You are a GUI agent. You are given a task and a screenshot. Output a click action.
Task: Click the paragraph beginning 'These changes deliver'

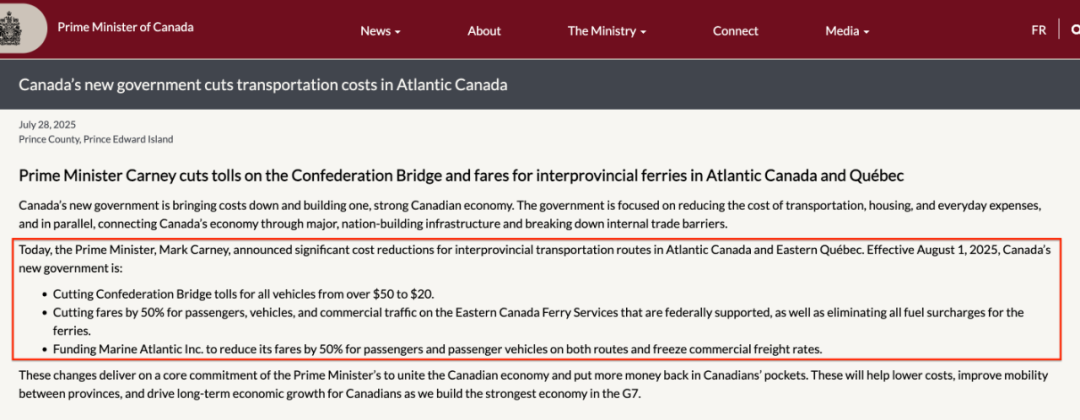click(533, 386)
